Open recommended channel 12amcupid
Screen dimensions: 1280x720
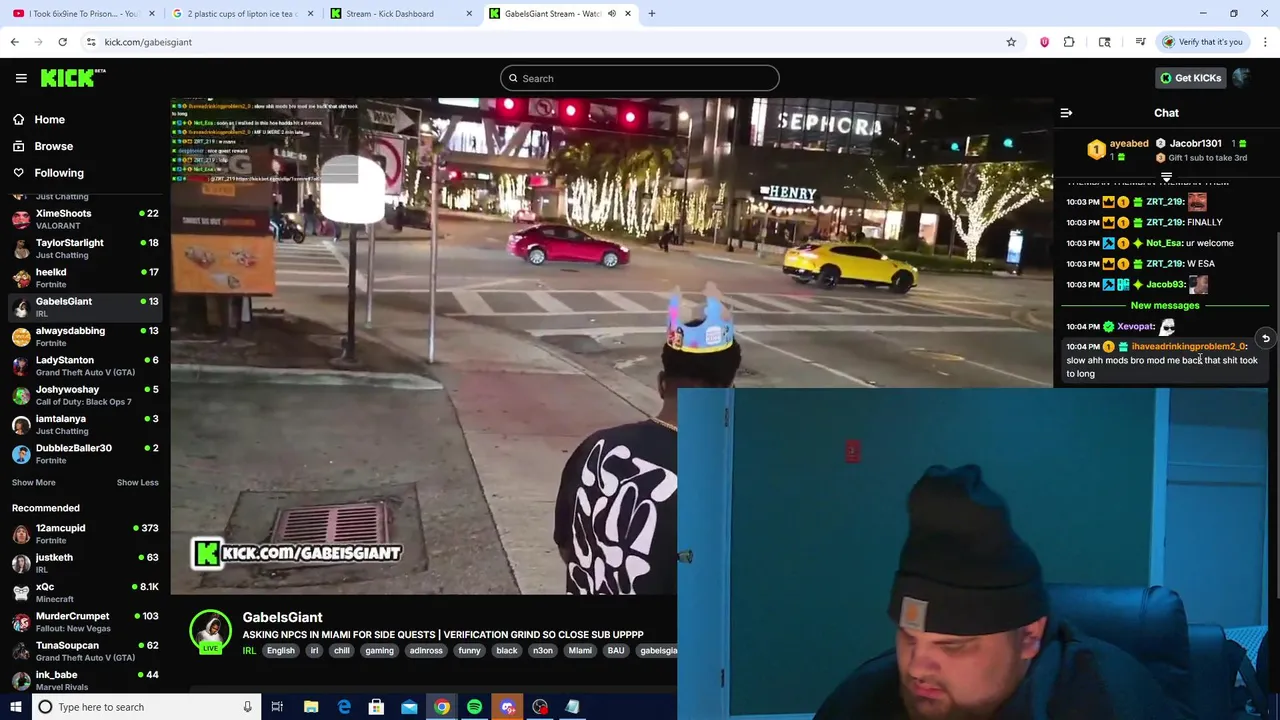point(85,534)
